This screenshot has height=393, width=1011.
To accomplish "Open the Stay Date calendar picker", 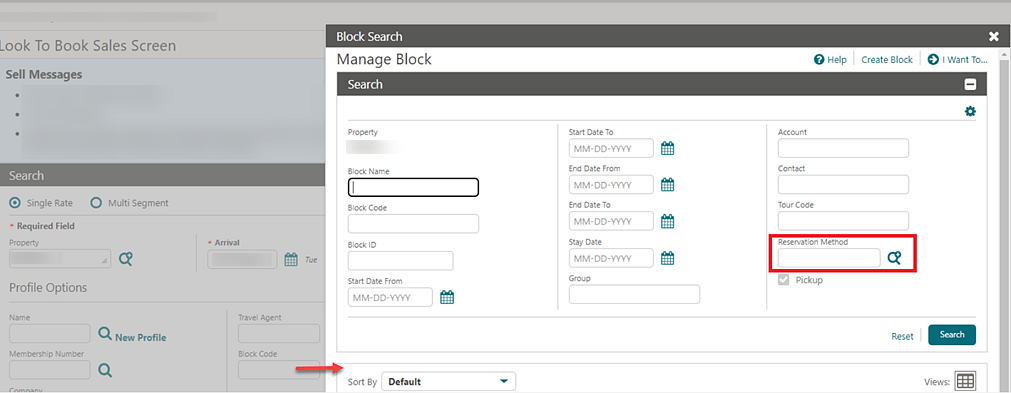I will 667,258.
